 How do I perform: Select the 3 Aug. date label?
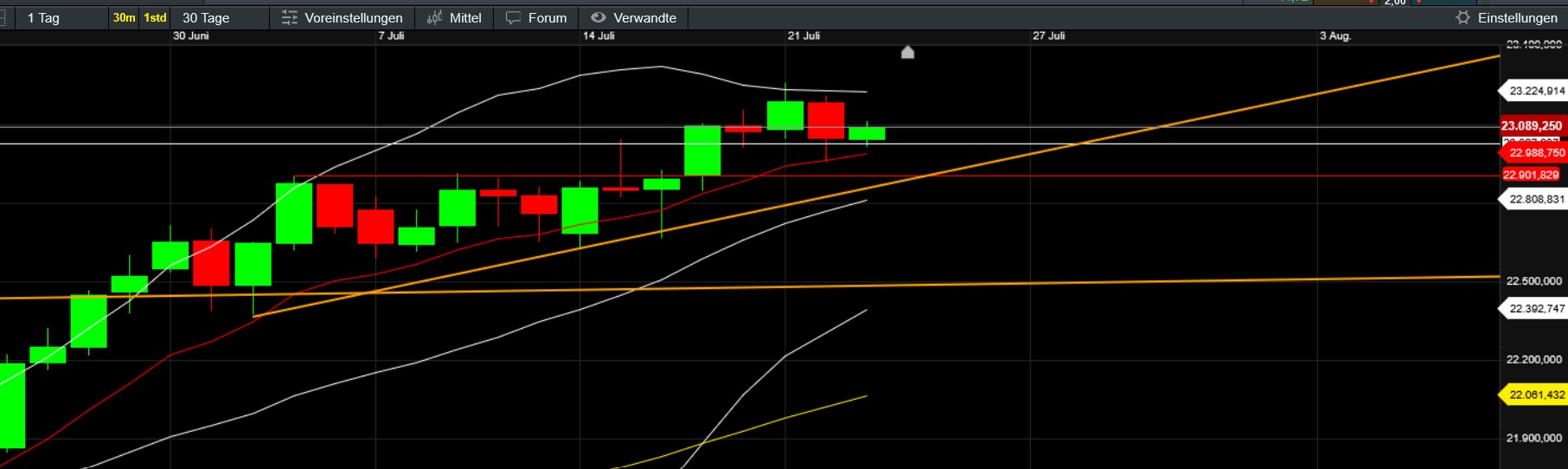[1335, 36]
